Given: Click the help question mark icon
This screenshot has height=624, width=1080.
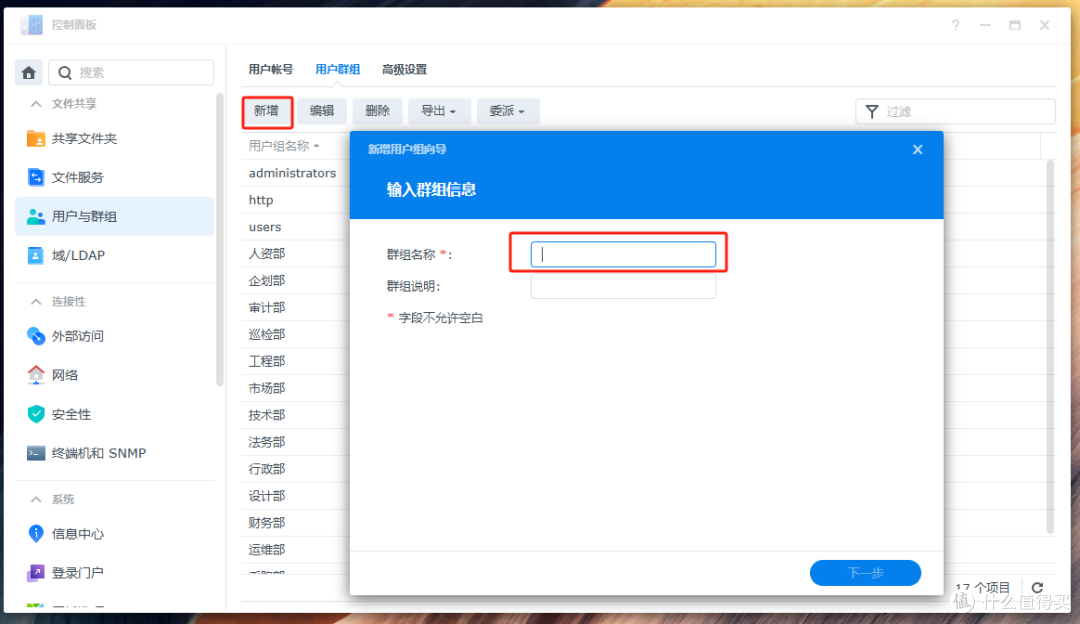Looking at the screenshot, I should pos(955,25).
